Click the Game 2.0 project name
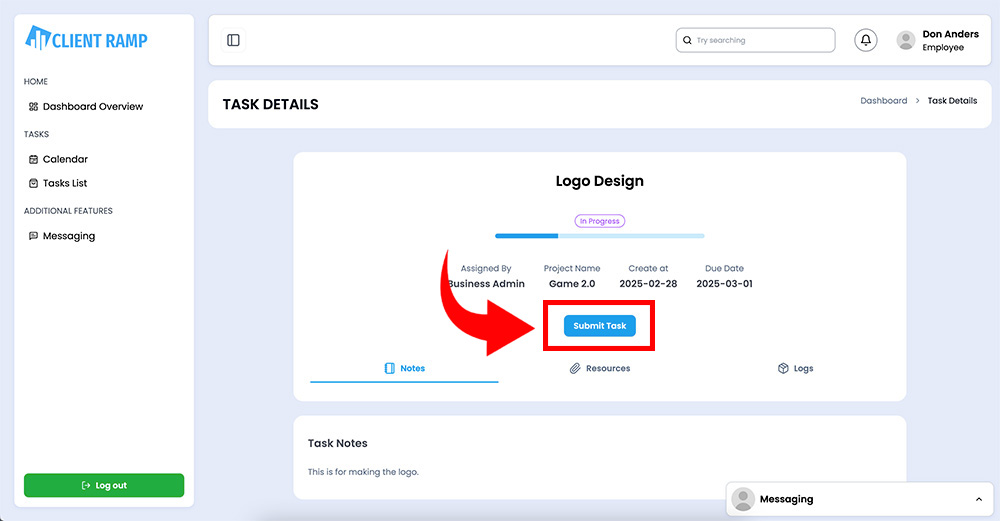1000x521 pixels. coord(572,284)
